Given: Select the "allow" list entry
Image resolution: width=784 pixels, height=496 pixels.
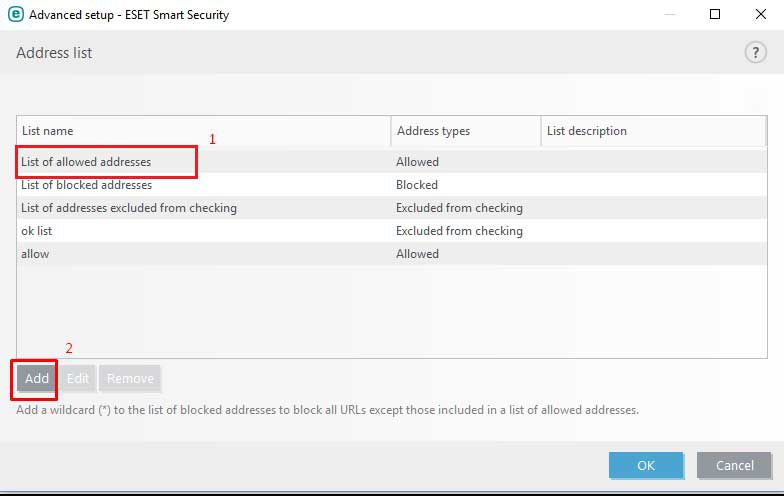Looking at the screenshot, I should (35, 254).
